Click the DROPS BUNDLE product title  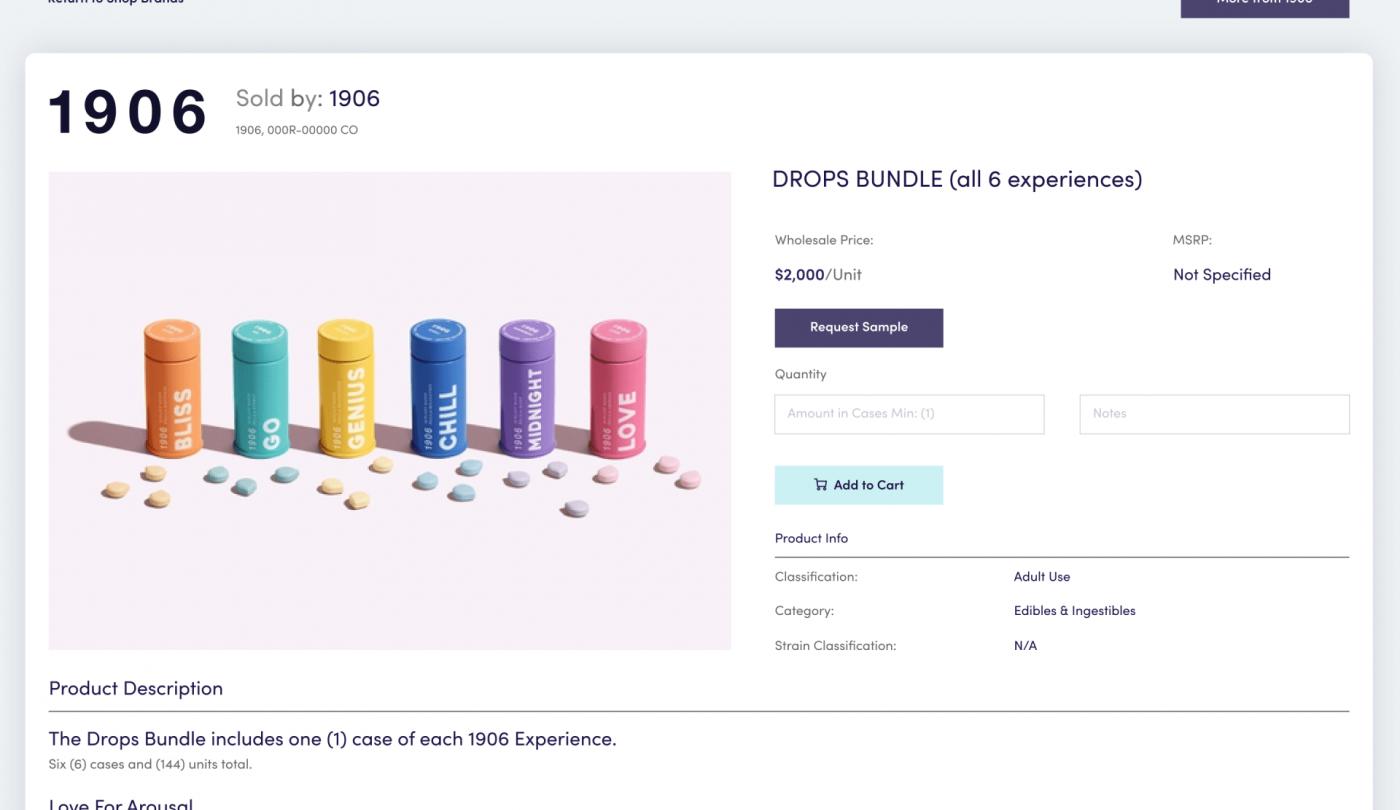click(957, 180)
